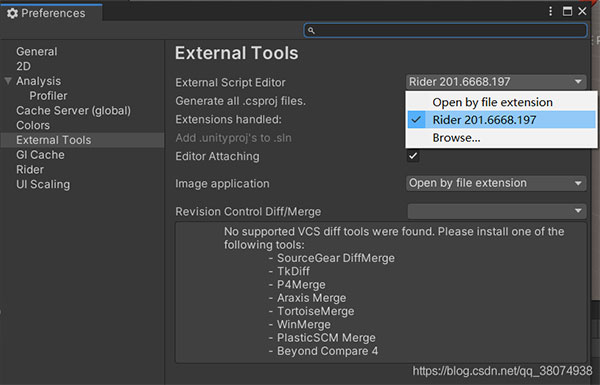Click "Araxis Merge" in the tools list
This screenshot has width=600, height=385.
tap(311, 298)
